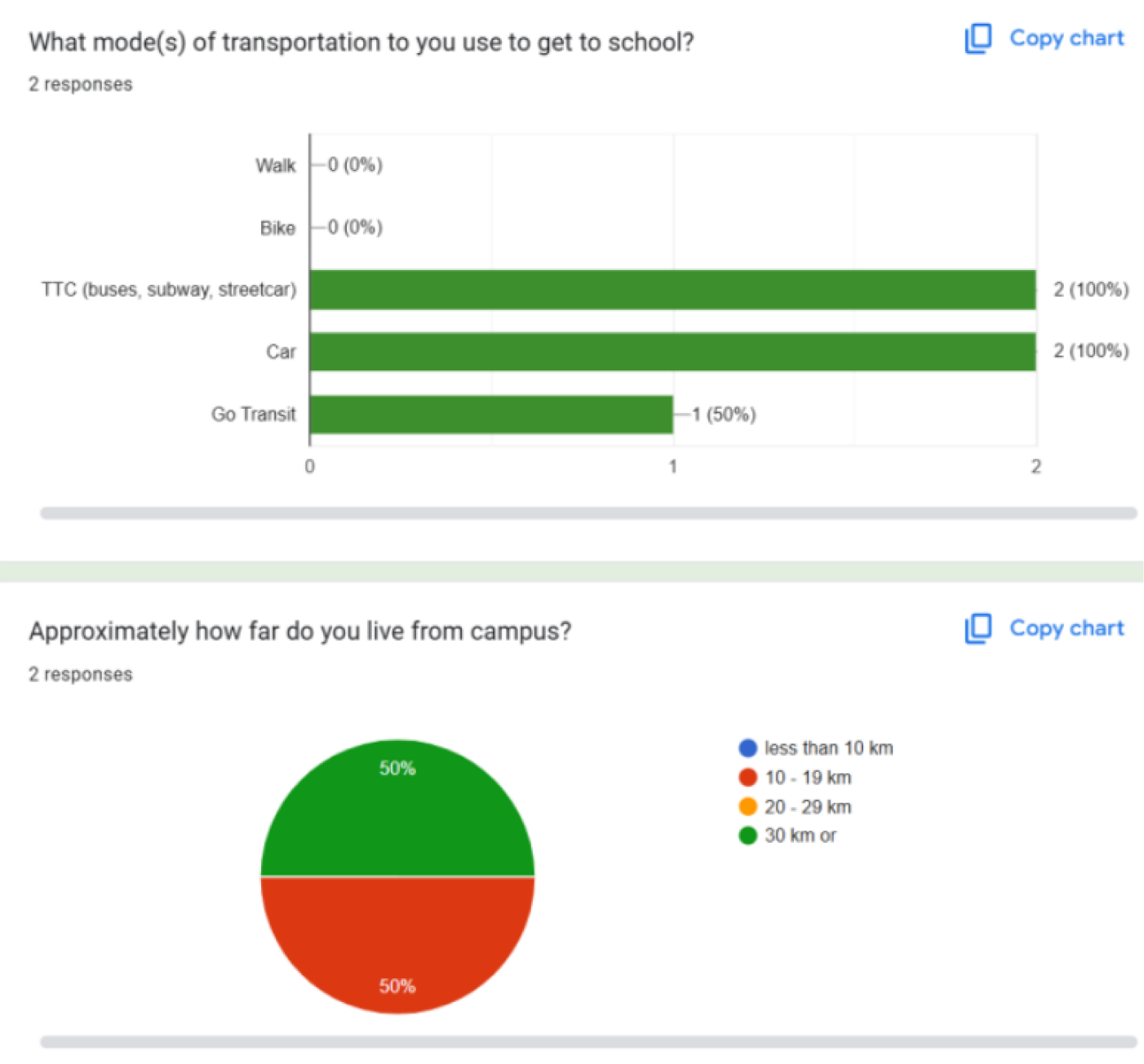The height and width of the screenshot is (1064, 1144).
Task: Click horizontal scrollbar under transportation chart
Action: coord(588,513)
